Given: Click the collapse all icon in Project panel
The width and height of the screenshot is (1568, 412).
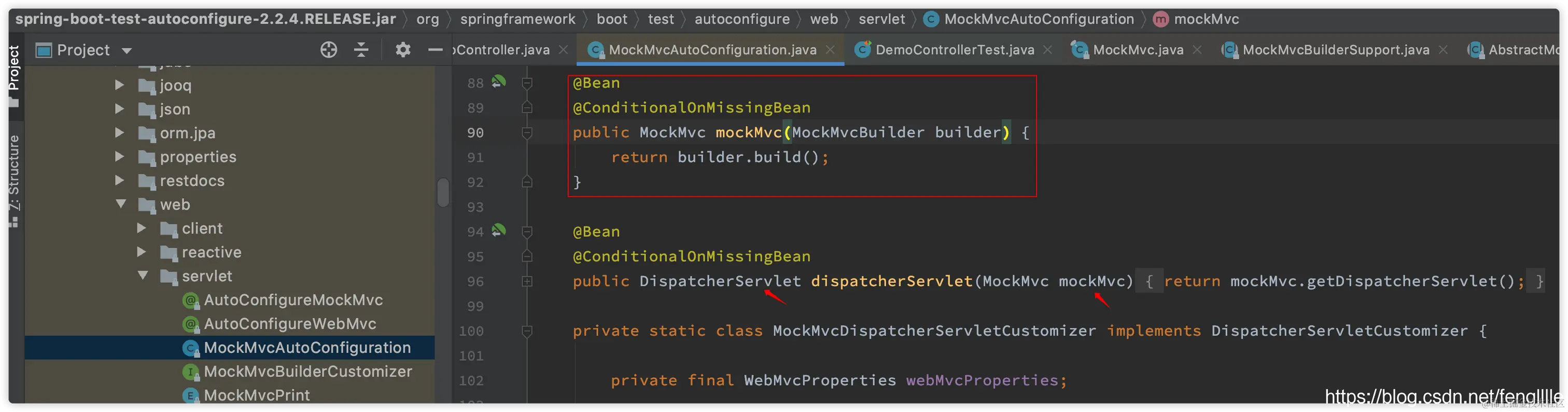Looking at the screenshot, I should (361, 50).
